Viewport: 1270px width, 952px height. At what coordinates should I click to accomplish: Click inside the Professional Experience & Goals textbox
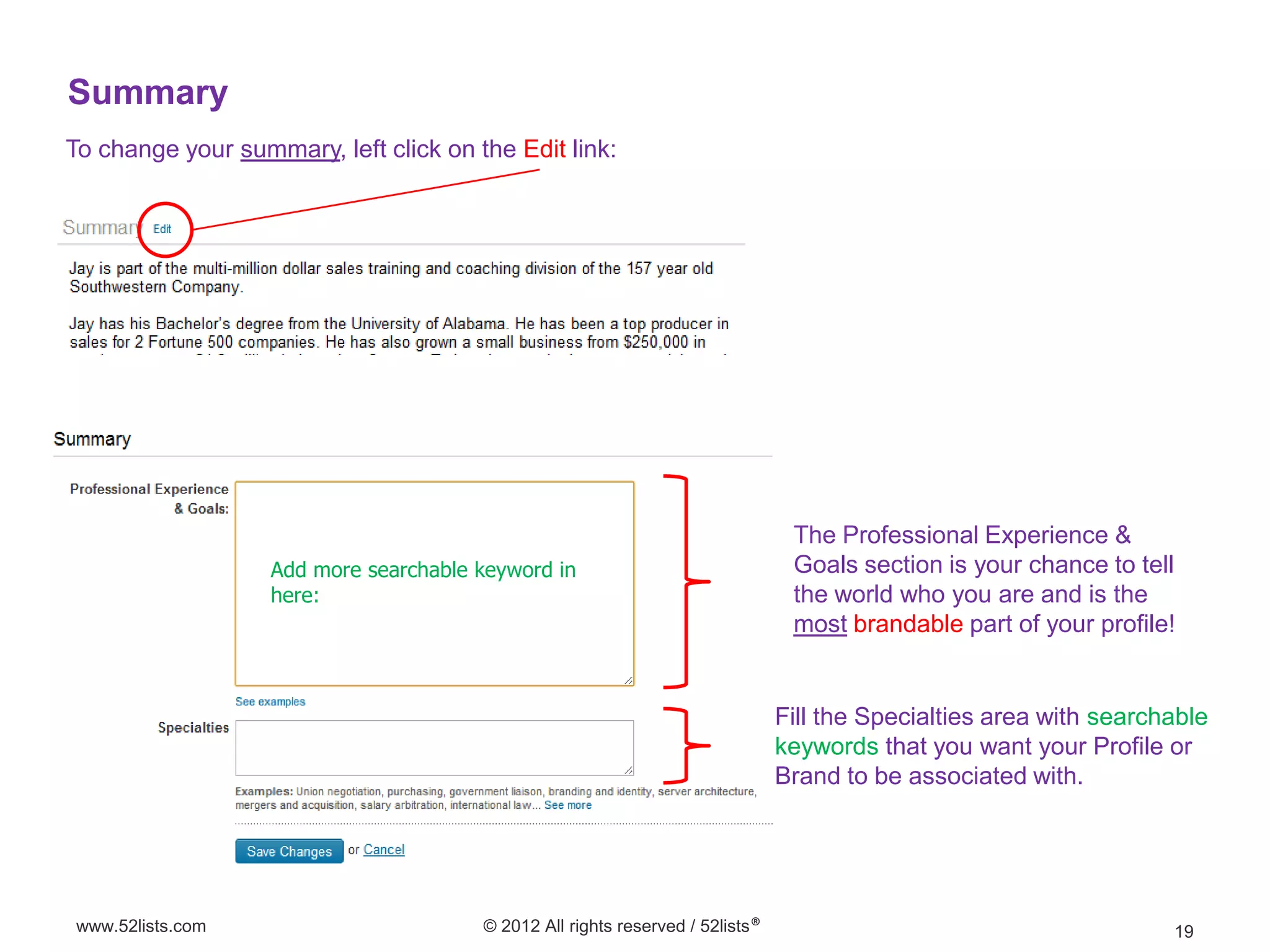pyautogui.click(x=435, y=583)
